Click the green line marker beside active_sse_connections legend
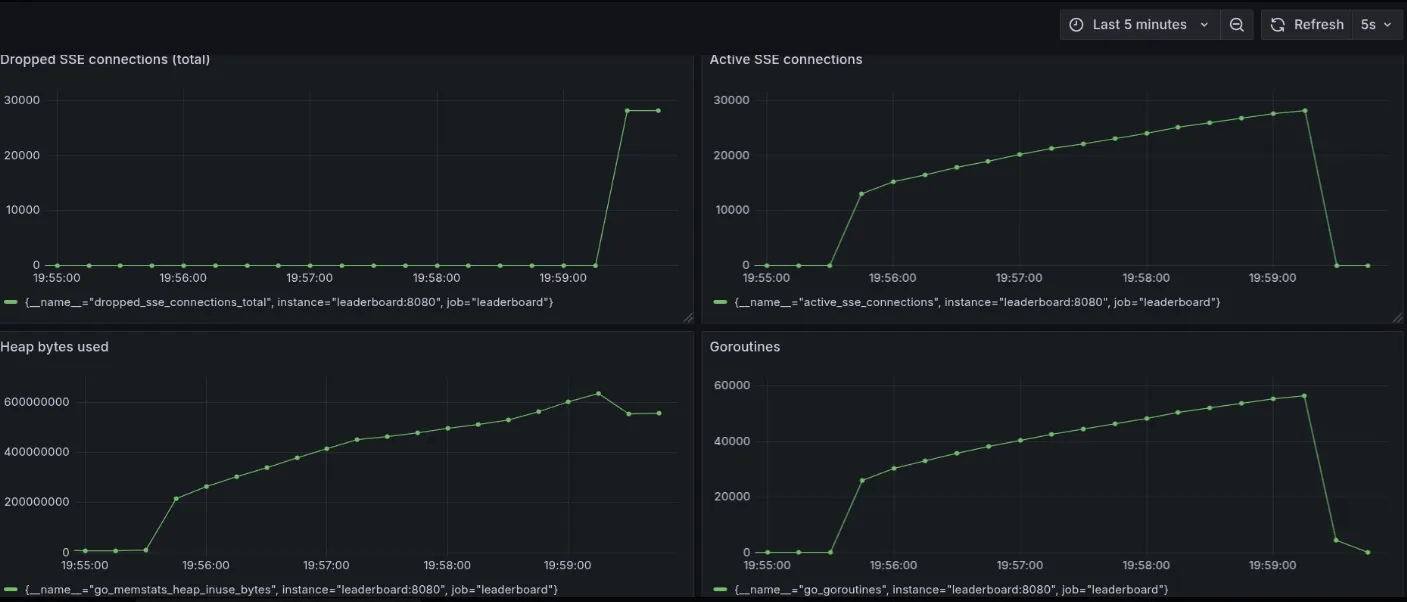This screenshot has width=1407, height=602. click(720, 301)
